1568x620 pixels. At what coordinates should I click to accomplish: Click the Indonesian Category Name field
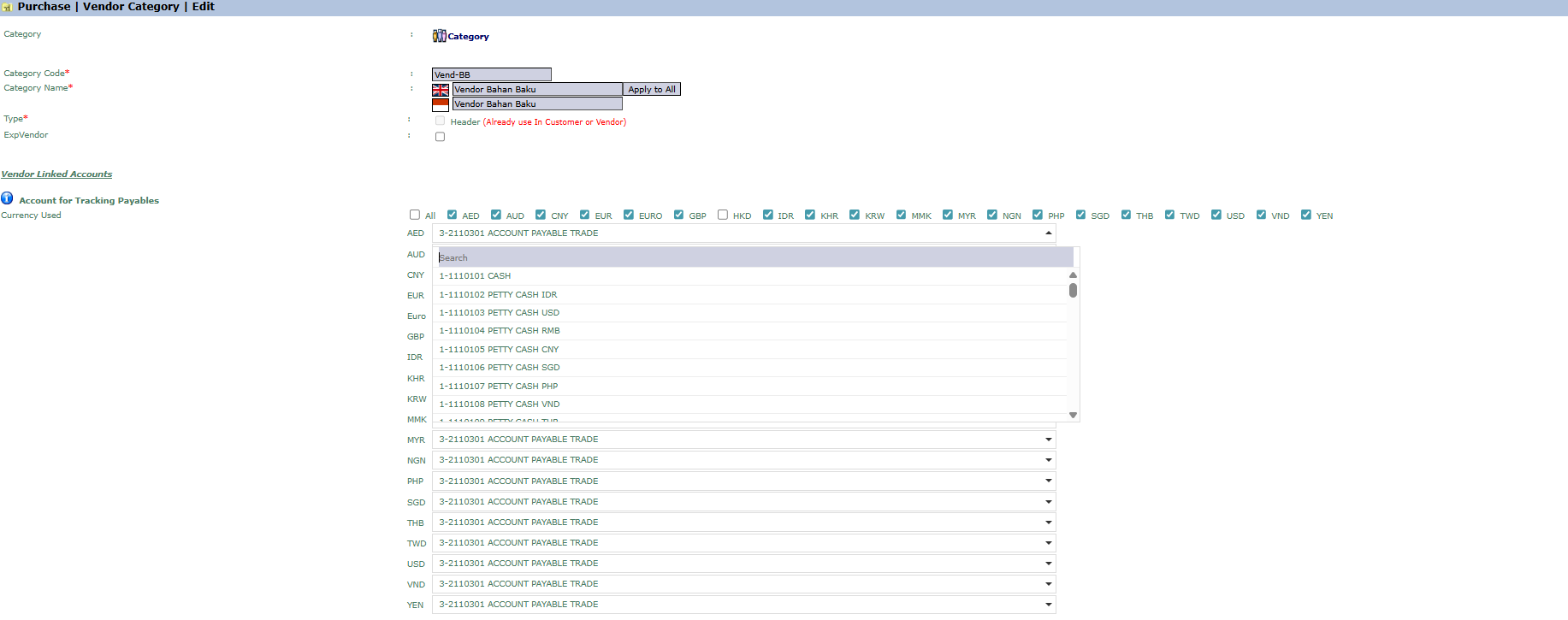point(537,104)
